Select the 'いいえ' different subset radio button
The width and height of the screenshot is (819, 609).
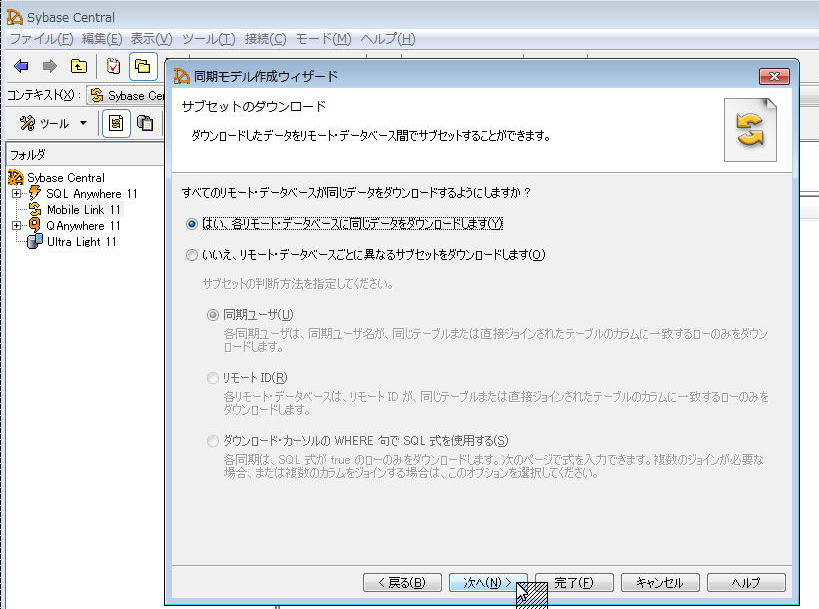pos(192,255)
